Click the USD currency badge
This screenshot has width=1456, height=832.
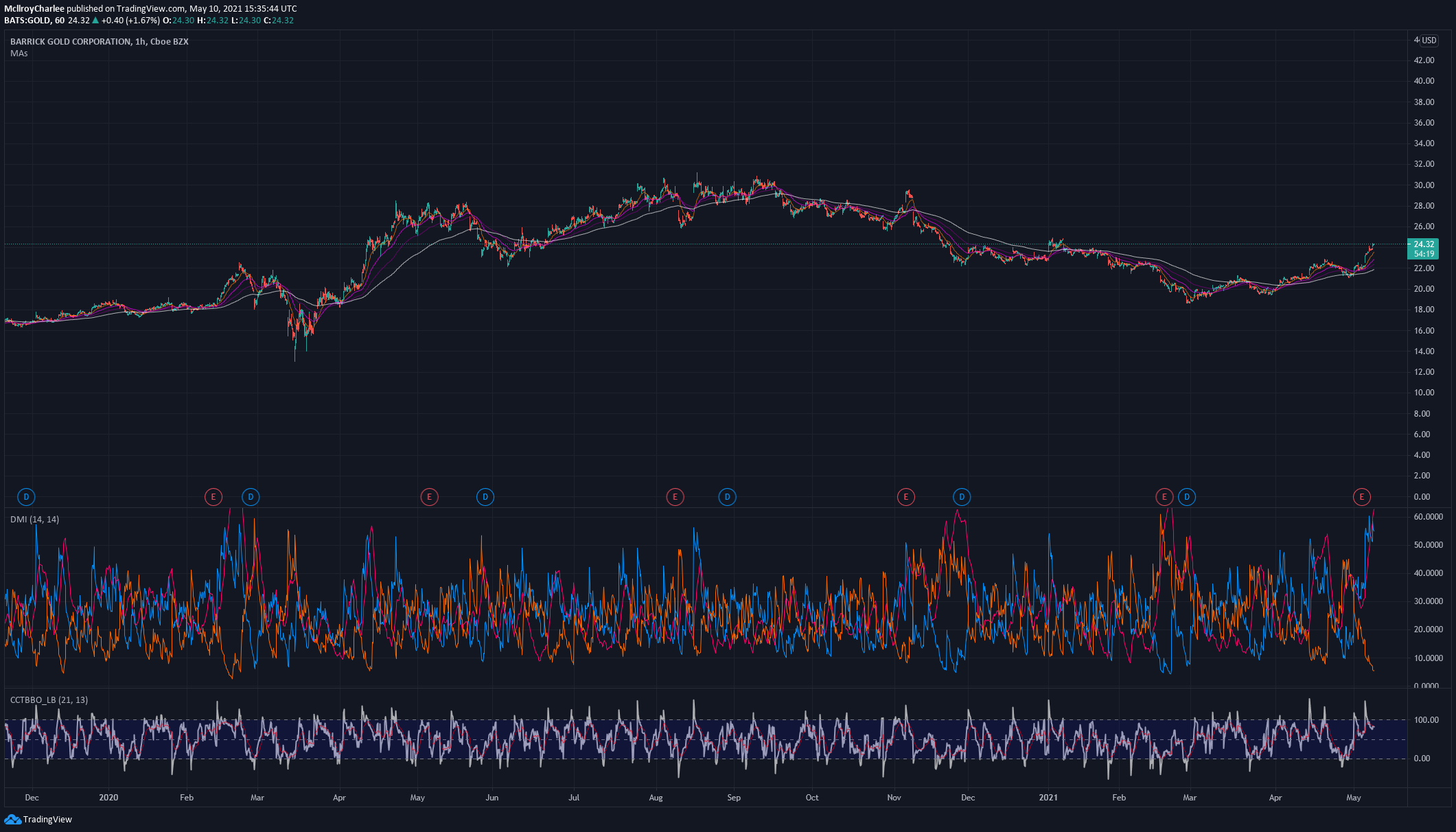(1429, 41)
